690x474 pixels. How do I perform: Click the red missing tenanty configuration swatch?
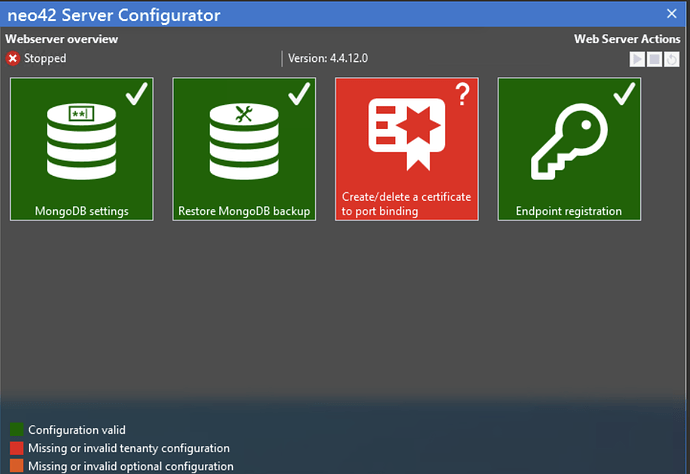pyautogui.click(x=16, y=448)
